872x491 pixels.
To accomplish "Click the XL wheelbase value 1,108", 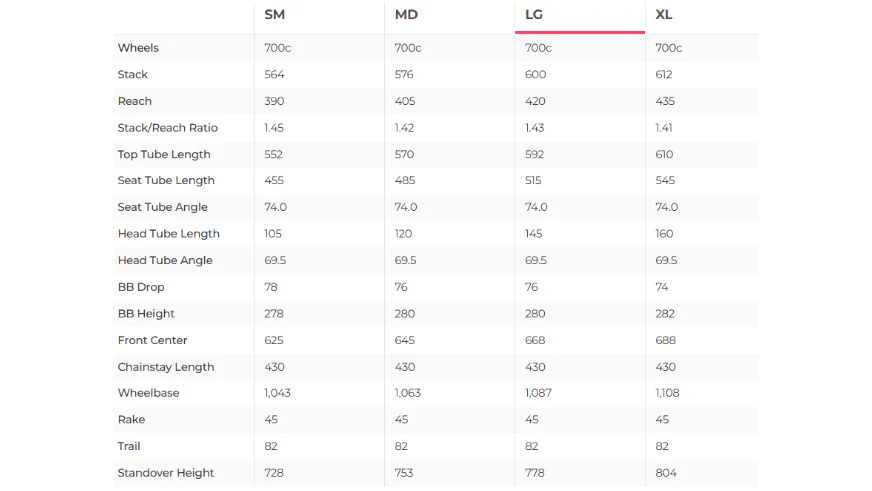I will tap(667, 393).
